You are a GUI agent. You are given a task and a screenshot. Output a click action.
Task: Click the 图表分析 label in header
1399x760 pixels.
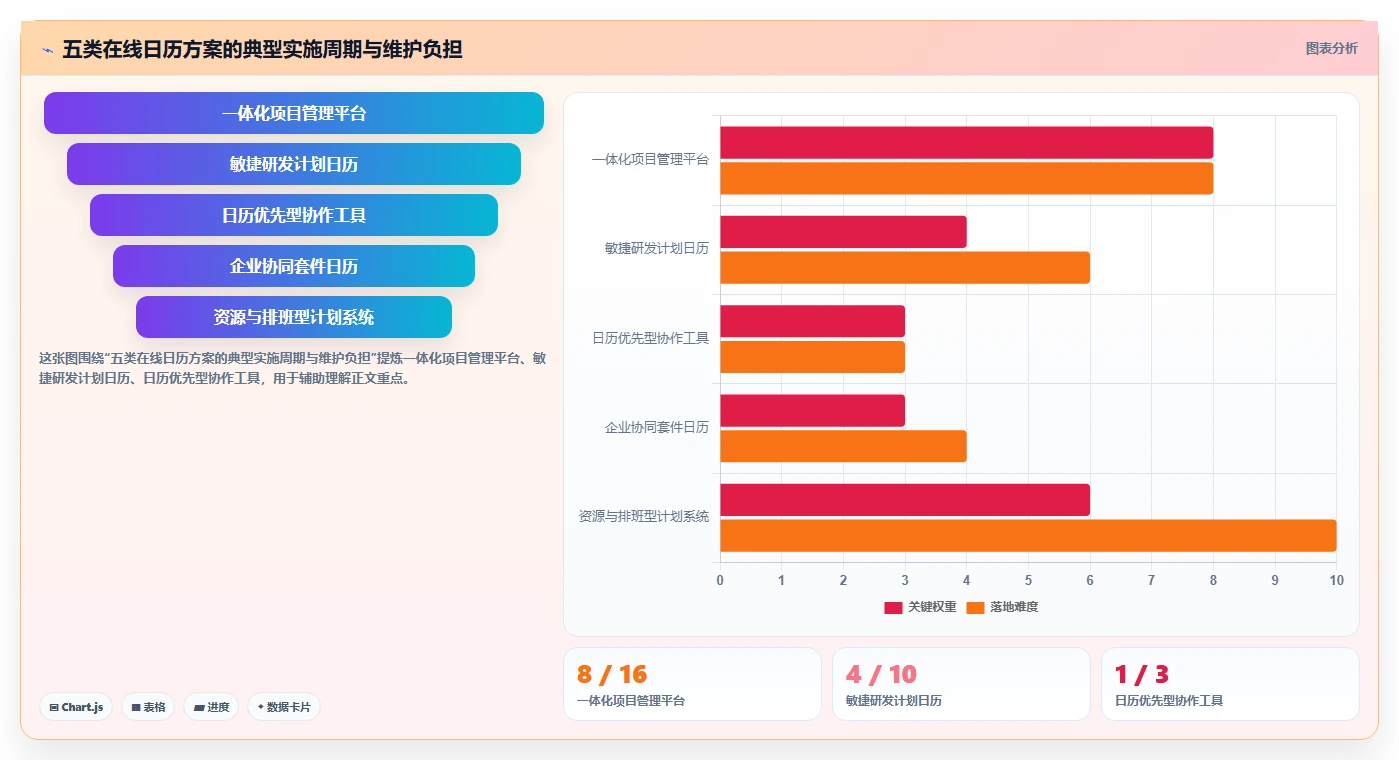tap(1331, 48)
